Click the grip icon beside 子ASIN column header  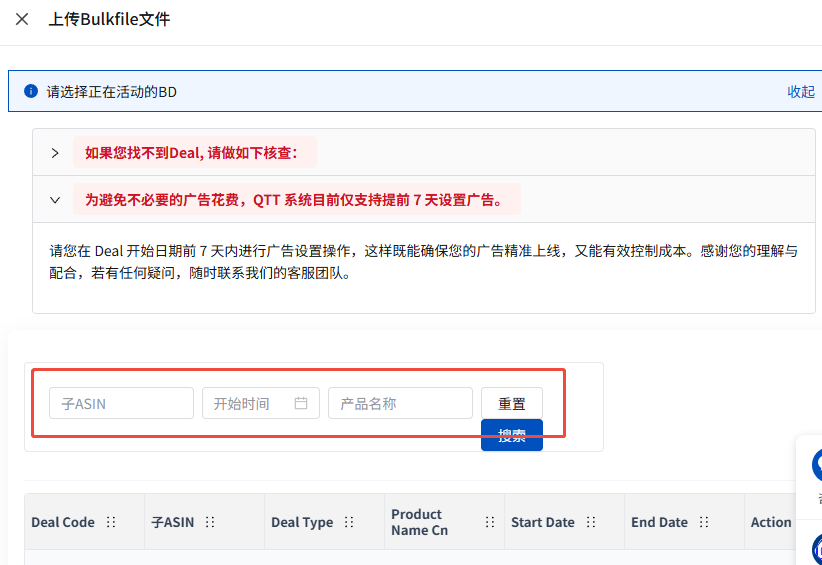tap(211, 522)
